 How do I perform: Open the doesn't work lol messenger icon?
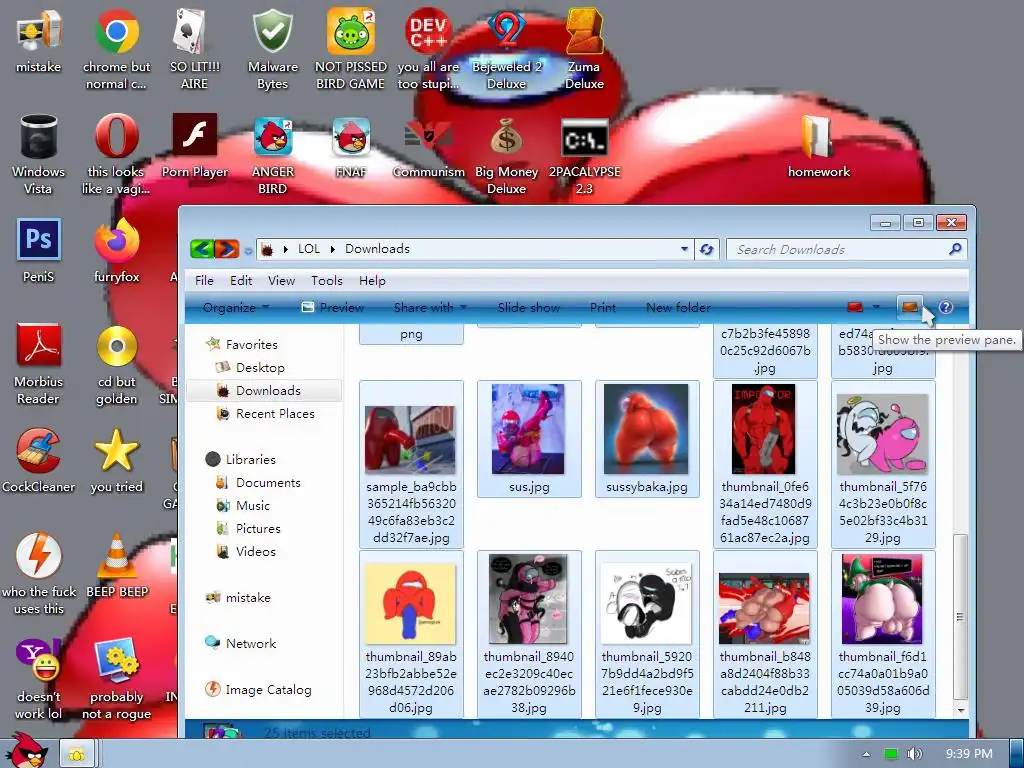tap(38, 661)
